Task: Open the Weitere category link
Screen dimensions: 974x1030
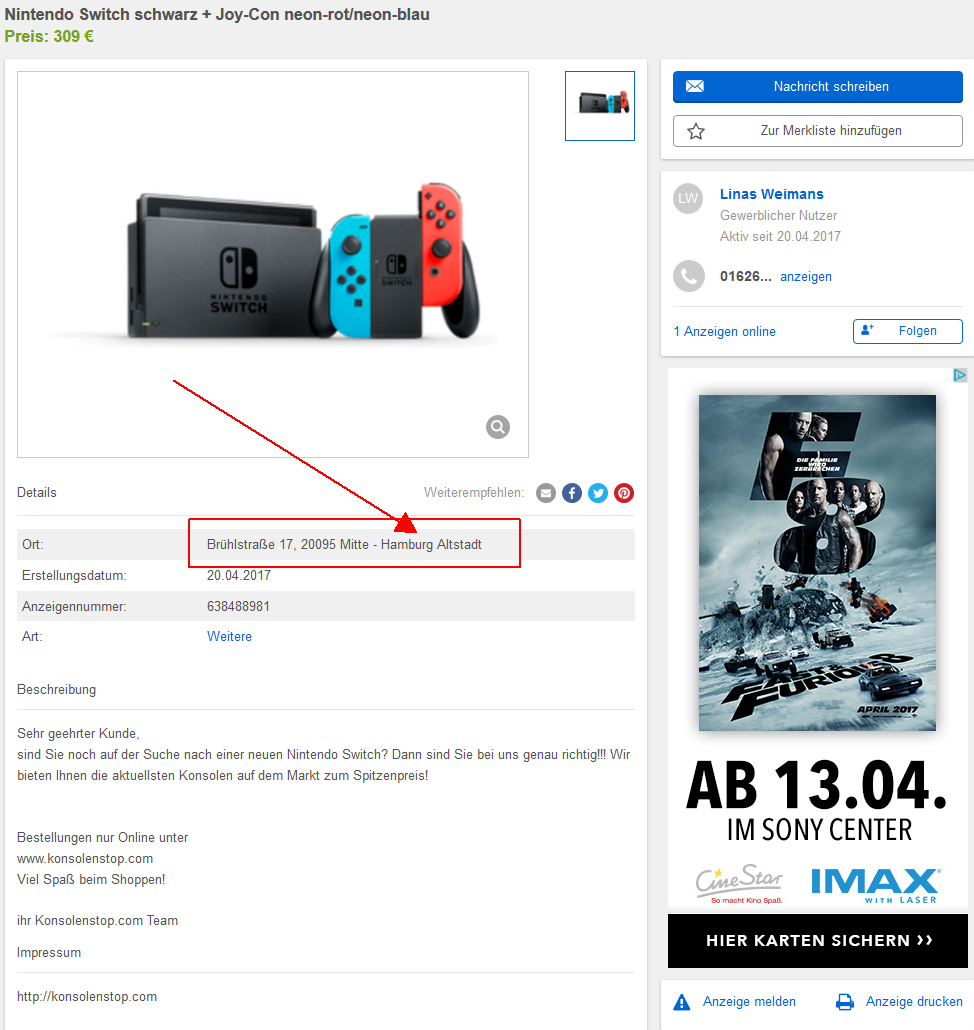Action: [x=229, y=636]
